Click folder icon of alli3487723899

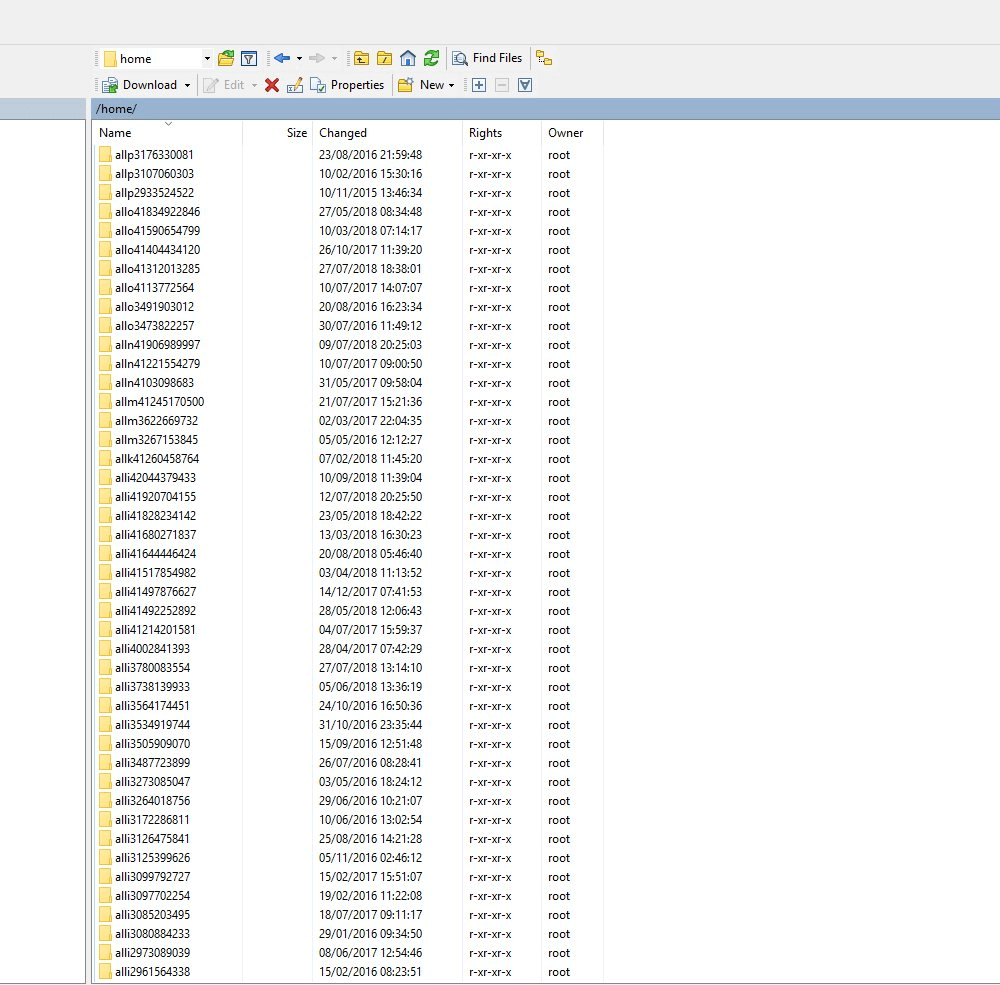click(105, 763)
